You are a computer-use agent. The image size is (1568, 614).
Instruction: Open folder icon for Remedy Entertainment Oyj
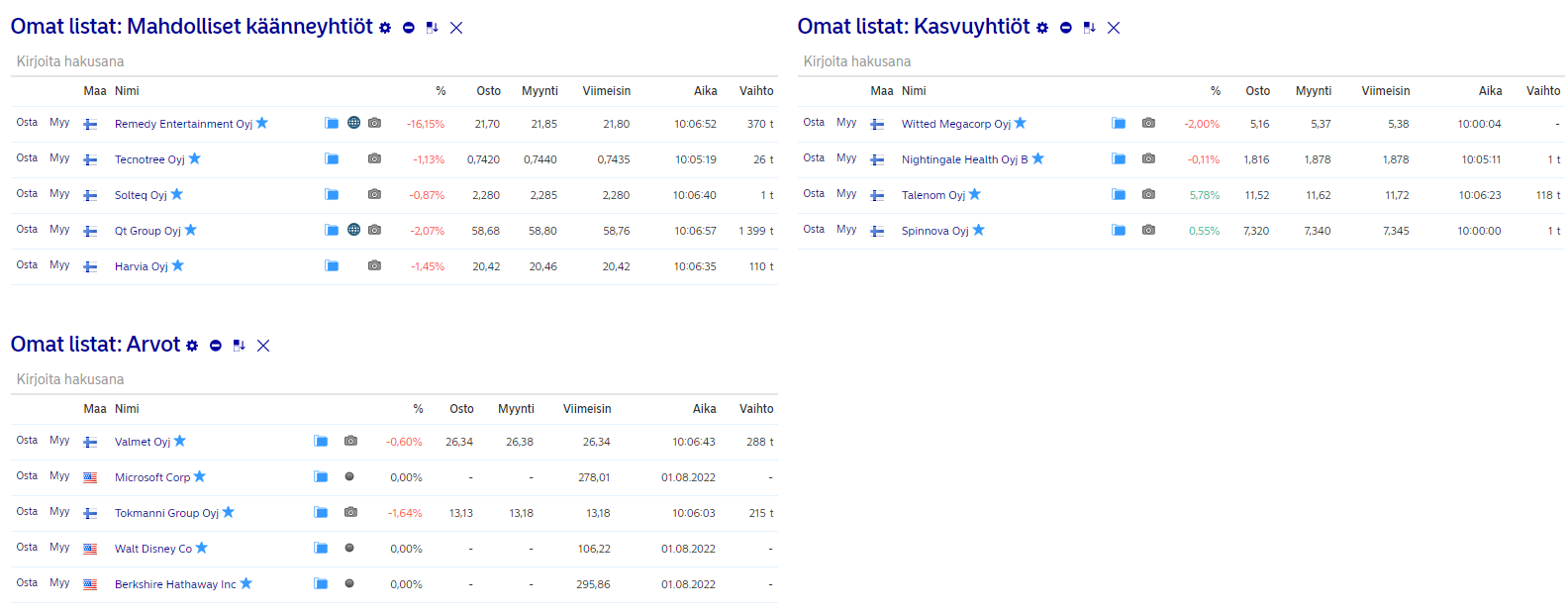(332, 123)
